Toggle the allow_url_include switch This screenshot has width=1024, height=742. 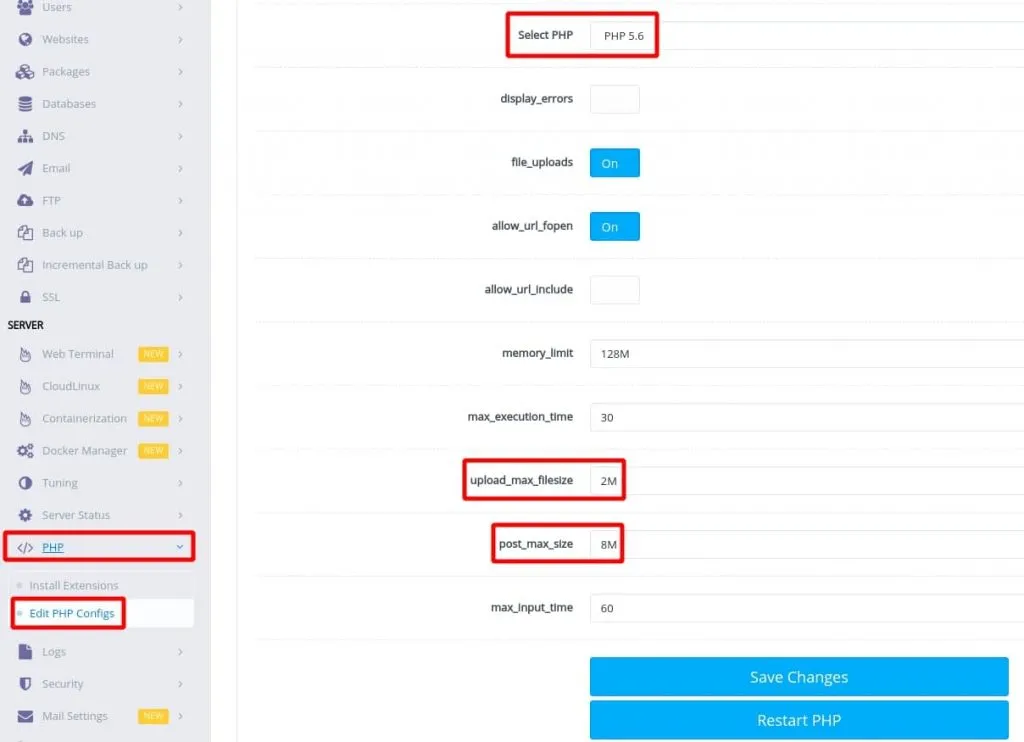[x=614, y=290]
